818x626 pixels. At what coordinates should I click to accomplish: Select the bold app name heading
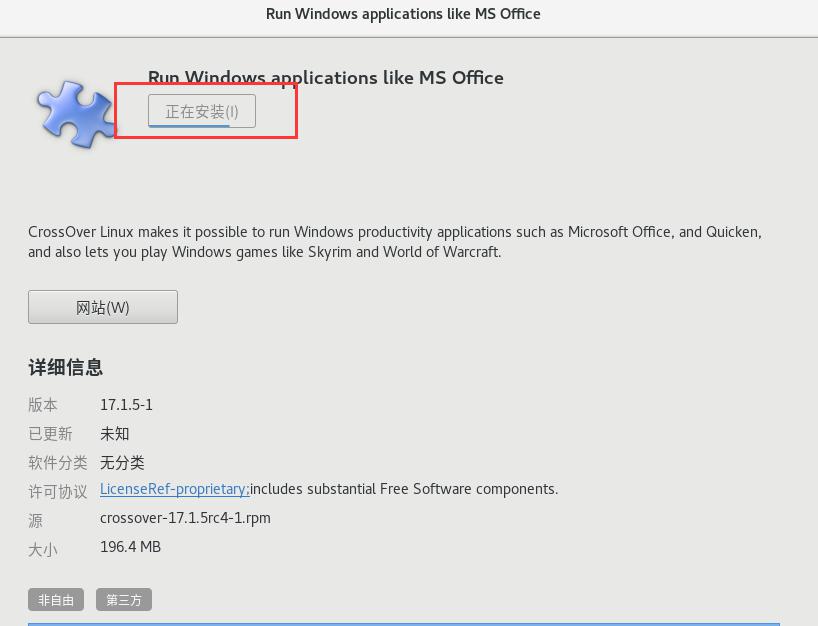[x=326, y=77]
